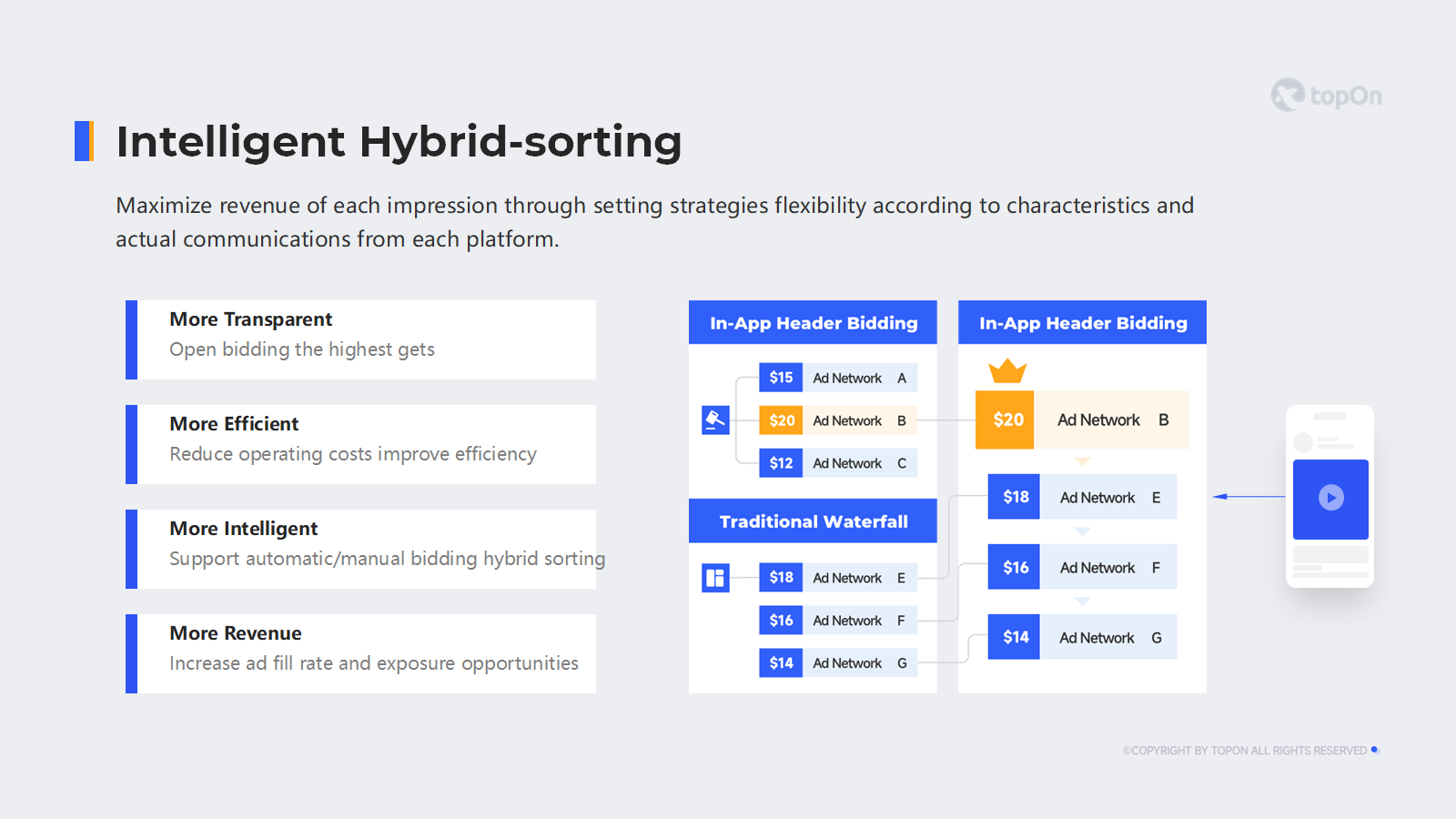This screenshot has height=819, width=1456.
Task: Click the down arrow below Ad Network F
Action: point(1082,602)
